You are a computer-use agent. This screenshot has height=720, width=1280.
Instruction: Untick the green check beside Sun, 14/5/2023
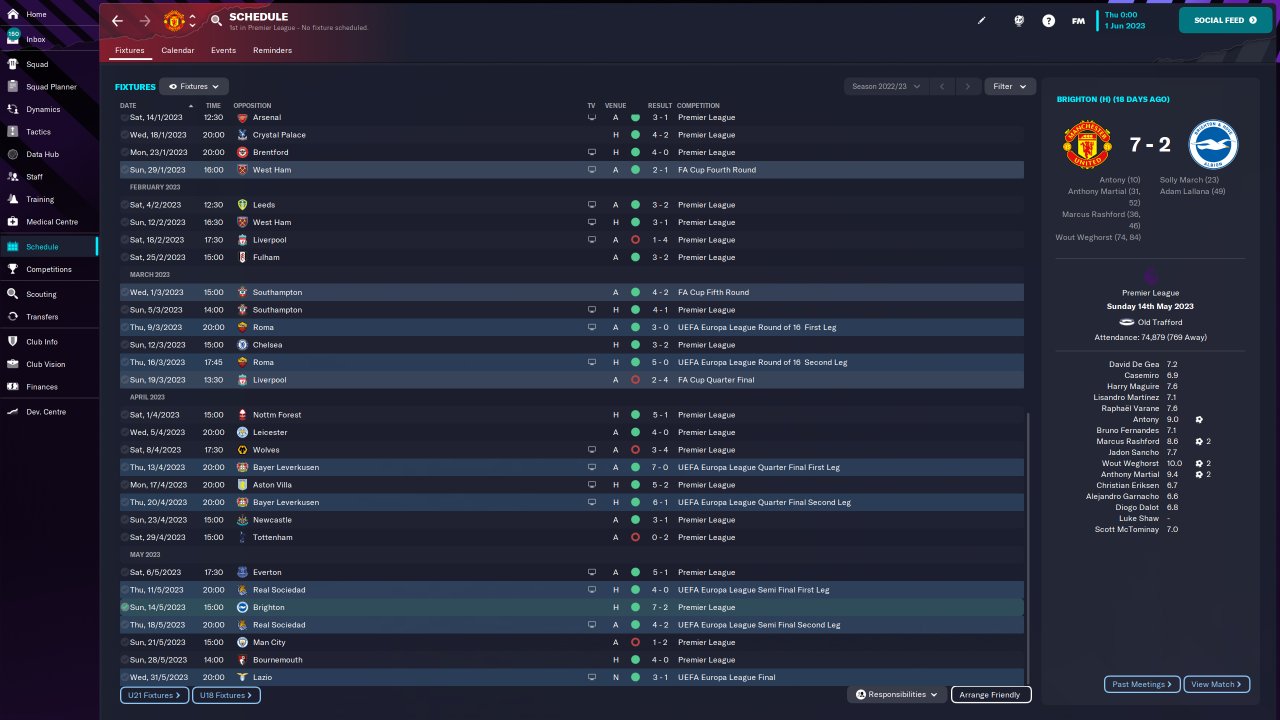coord(125,608)
